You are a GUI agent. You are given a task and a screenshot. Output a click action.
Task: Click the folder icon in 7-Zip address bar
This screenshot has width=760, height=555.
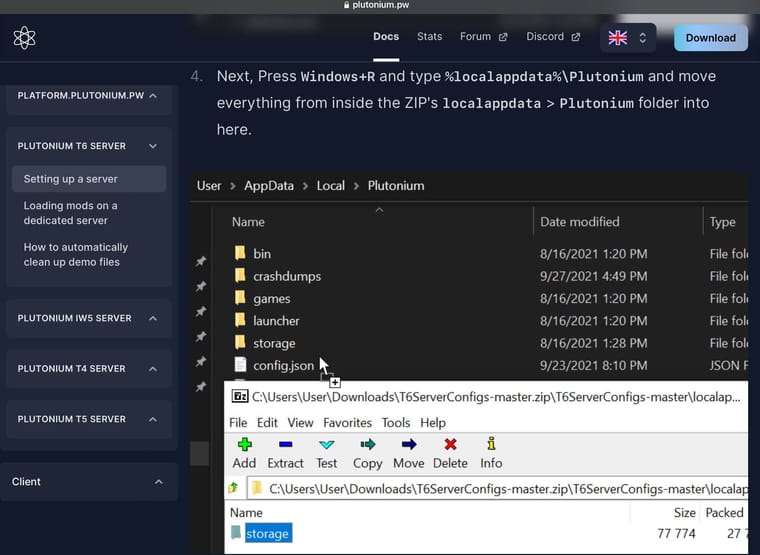pyautogui.click(x=257, y=488)
